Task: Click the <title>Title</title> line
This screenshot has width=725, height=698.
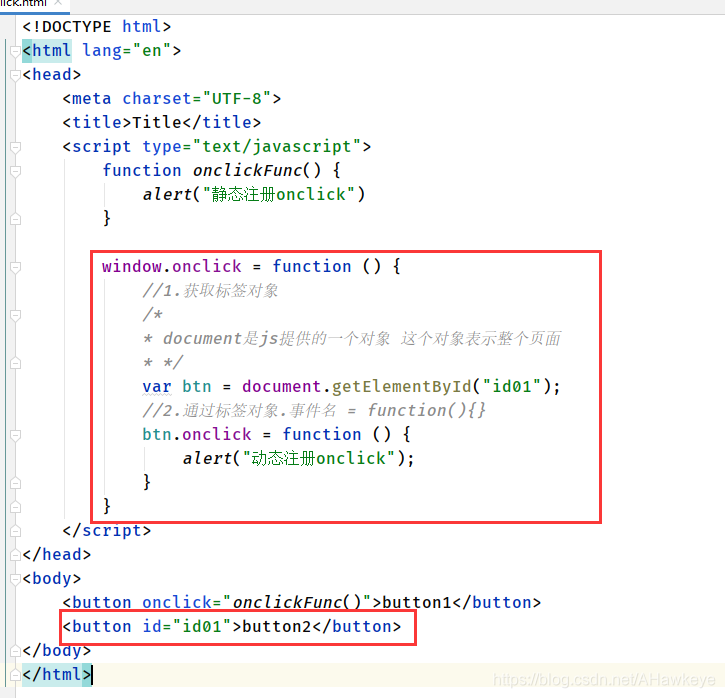Action: click(x=162, y=122)
